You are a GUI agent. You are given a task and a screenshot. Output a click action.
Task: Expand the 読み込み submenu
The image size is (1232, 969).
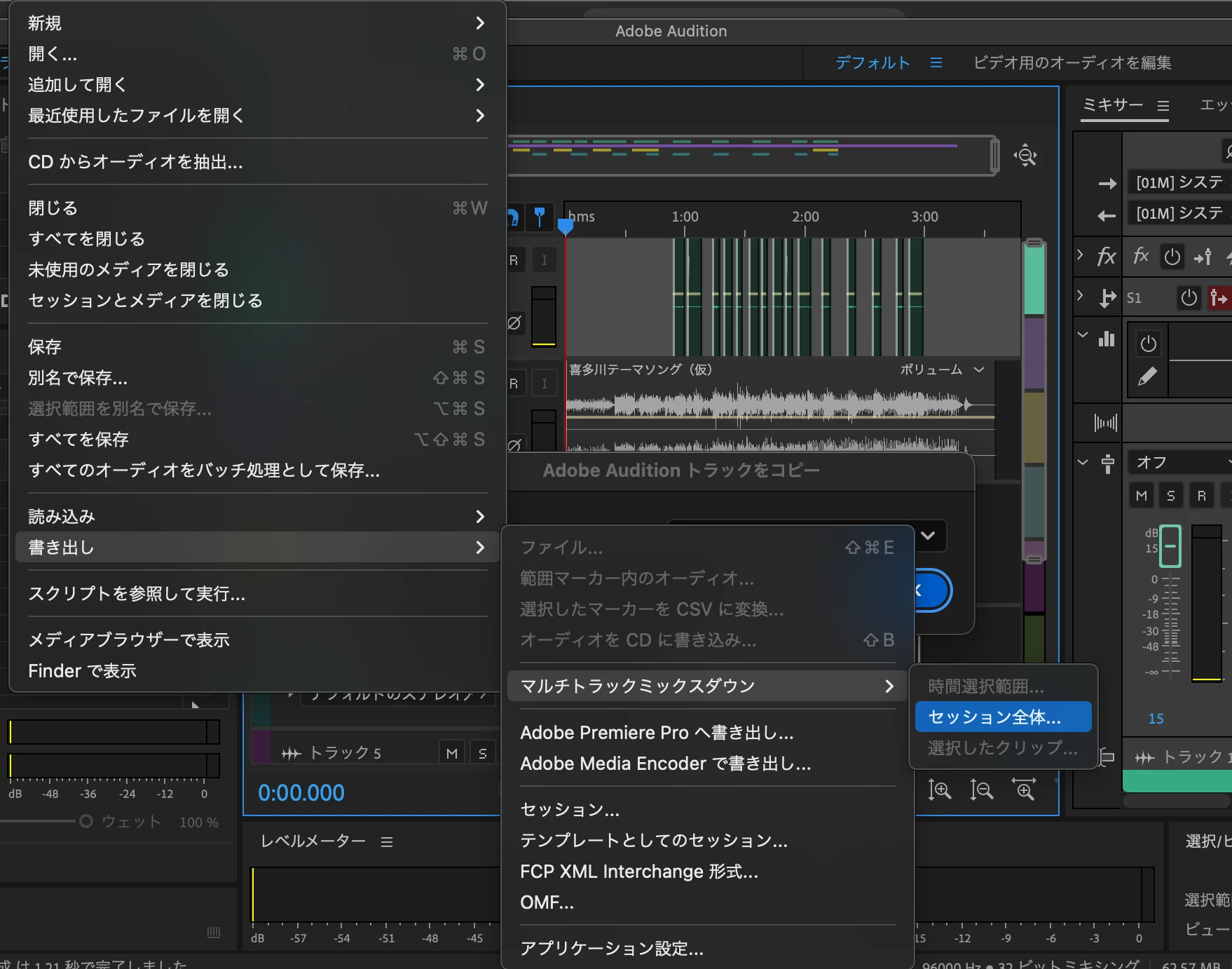(257, 517)
